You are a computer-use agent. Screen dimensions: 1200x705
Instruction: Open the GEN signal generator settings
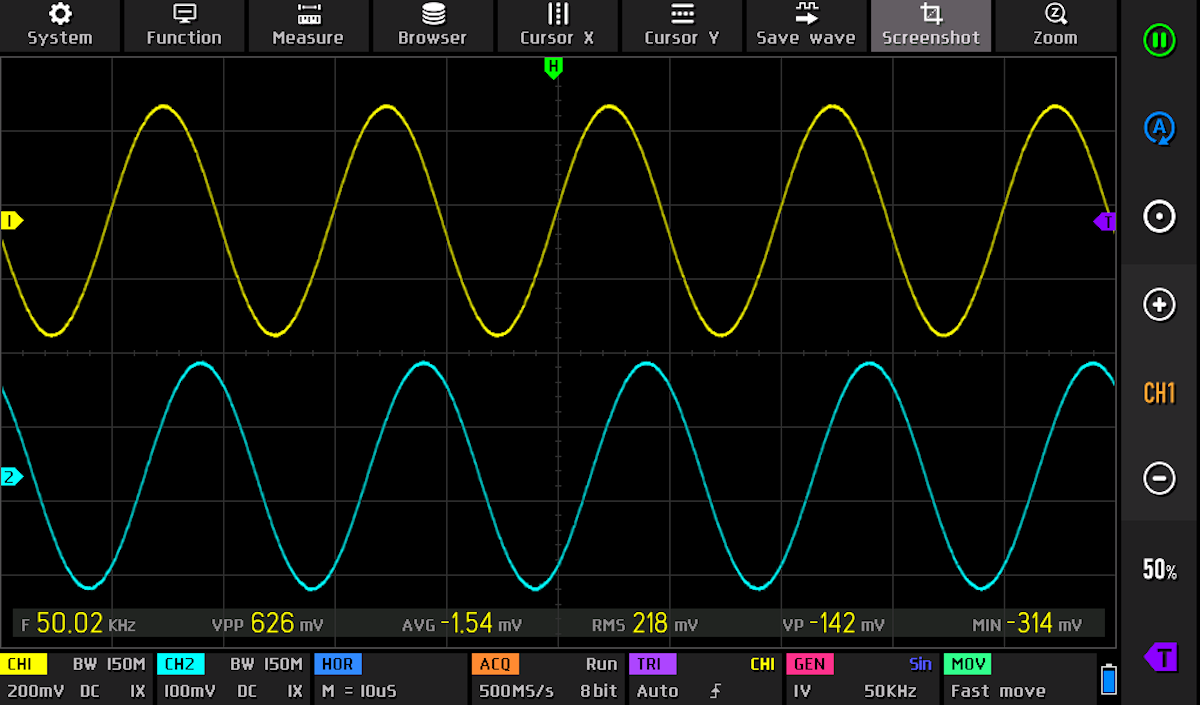[x=862, y=678]
